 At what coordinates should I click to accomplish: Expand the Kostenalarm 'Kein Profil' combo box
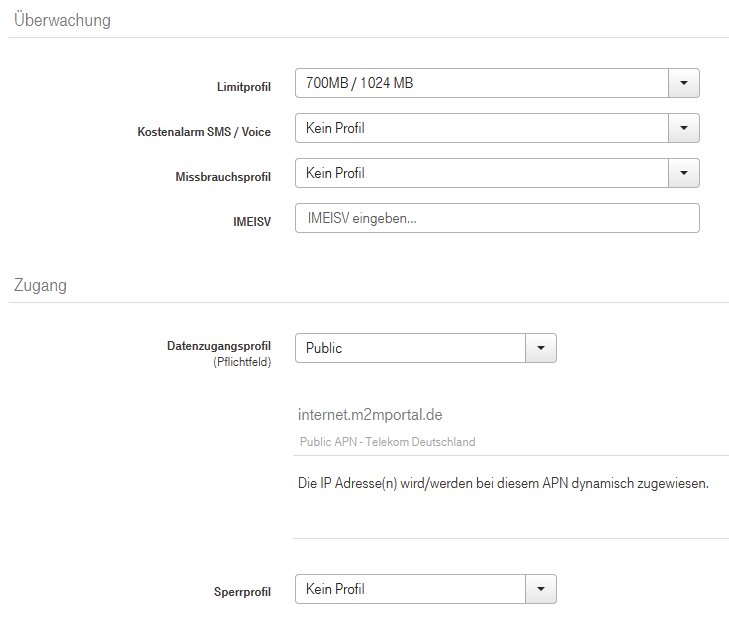481,128
